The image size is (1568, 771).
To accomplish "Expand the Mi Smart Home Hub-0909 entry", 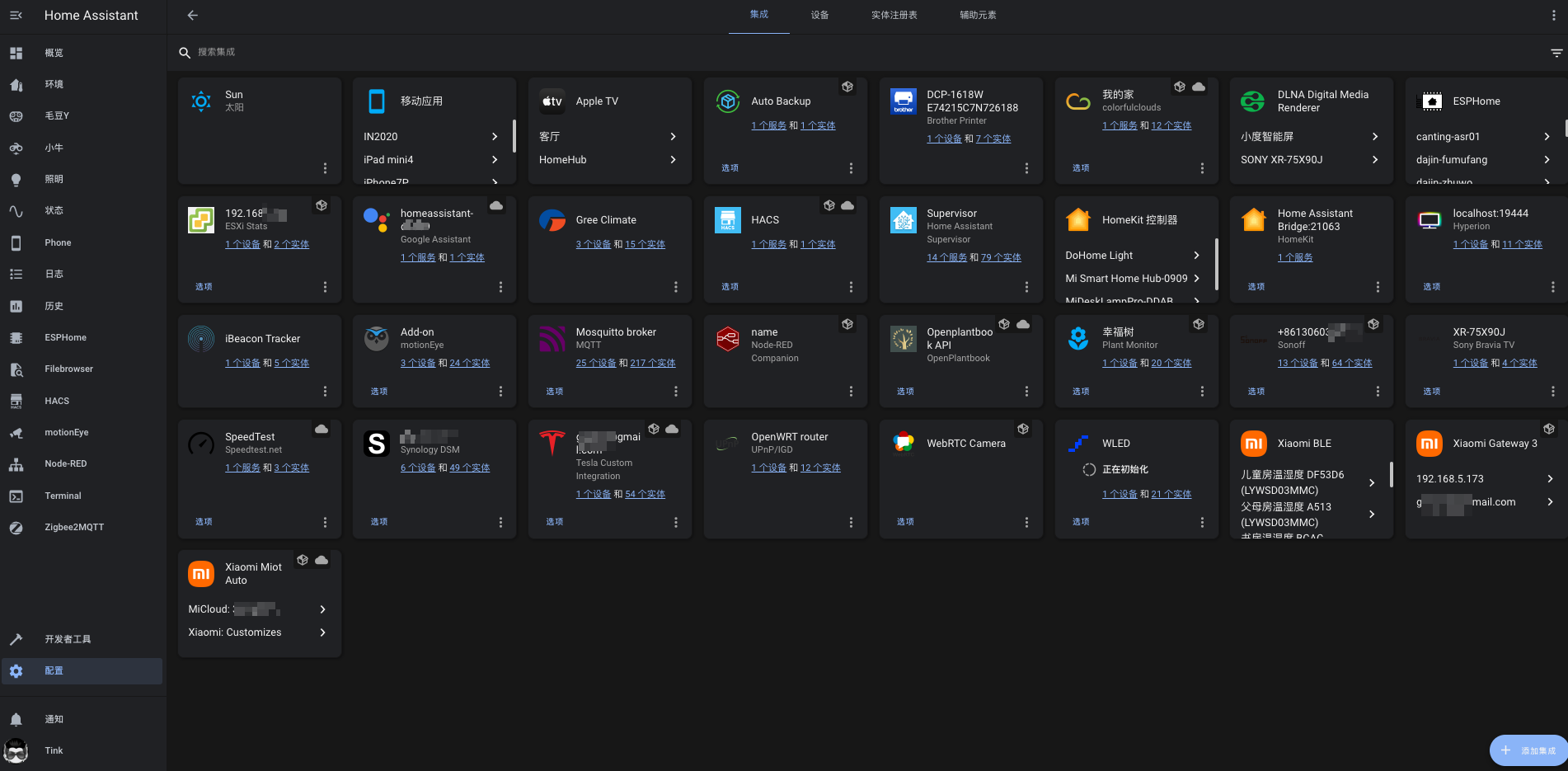I will 1133,279.
